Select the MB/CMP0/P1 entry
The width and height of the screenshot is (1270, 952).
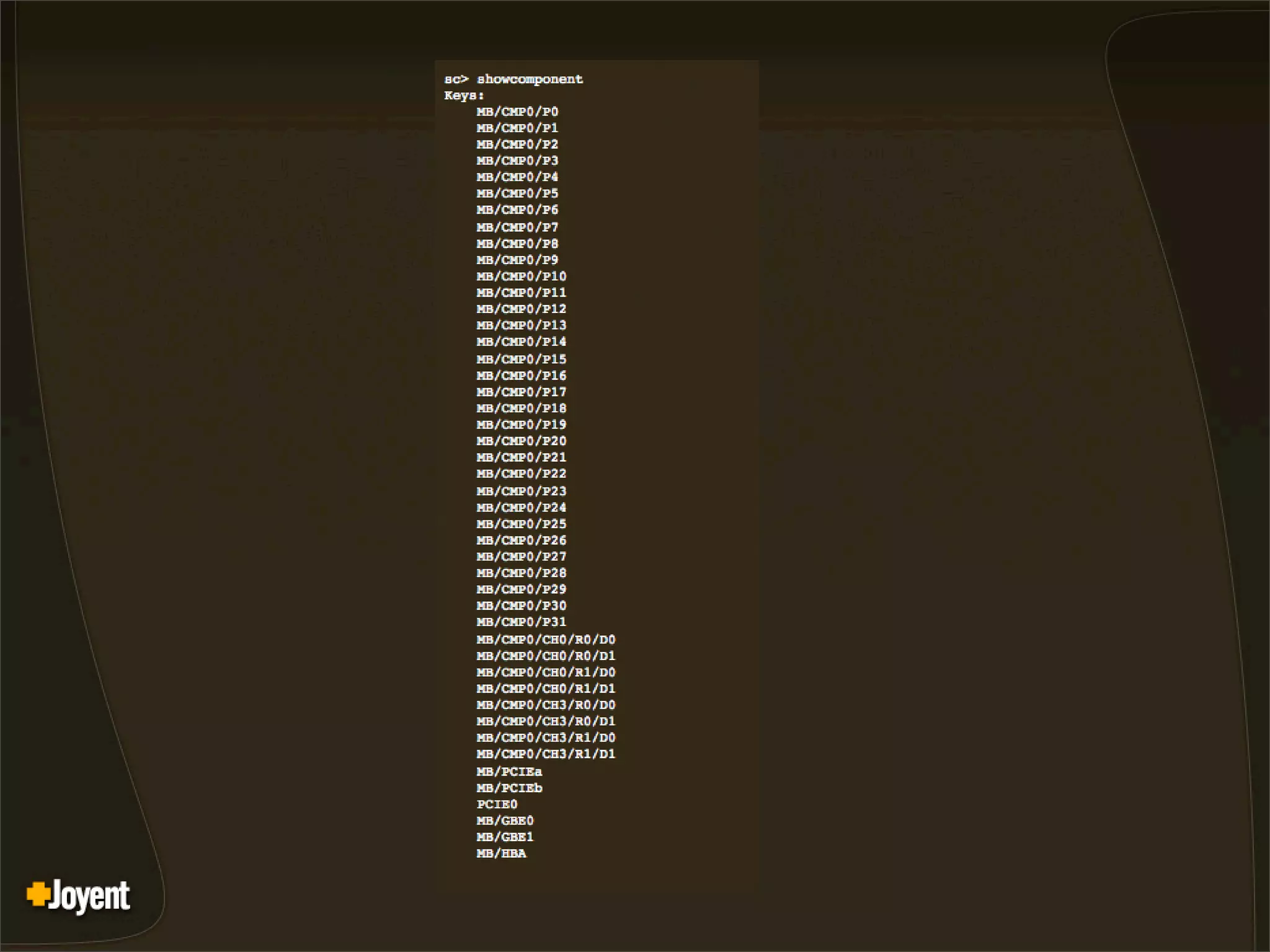[517, 128]
